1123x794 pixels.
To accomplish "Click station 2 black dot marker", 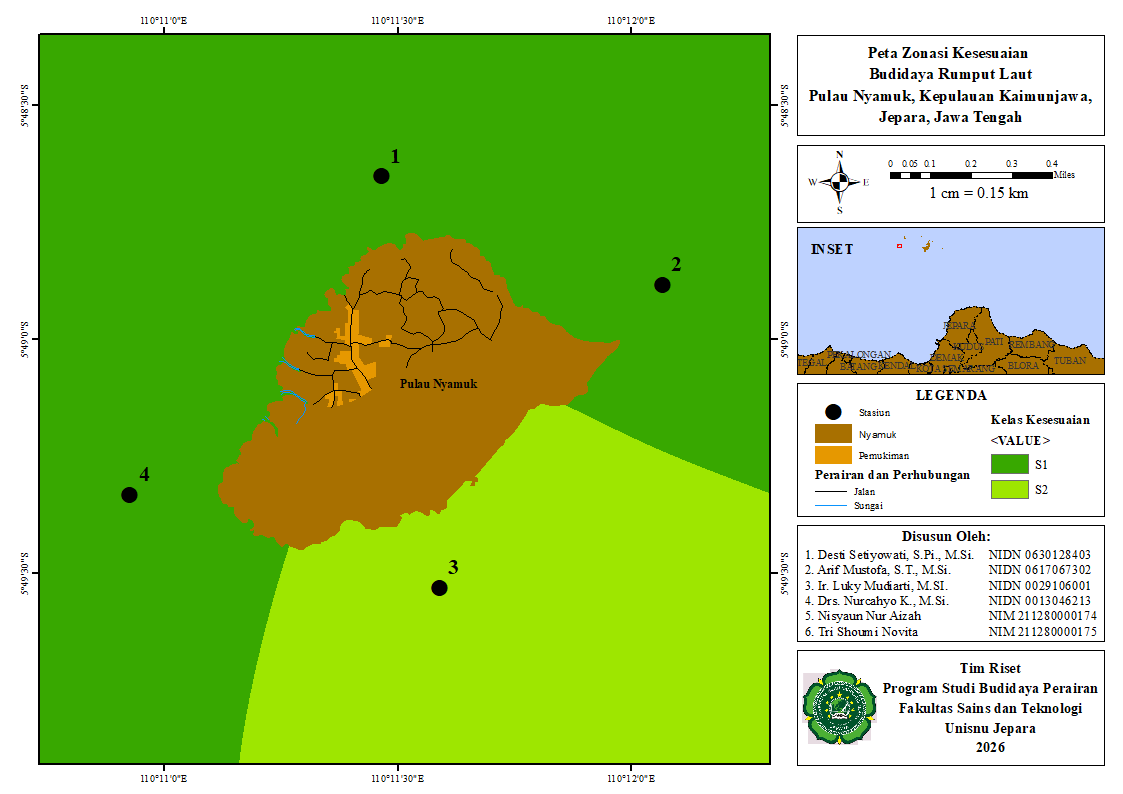I will tap(662, 285).
